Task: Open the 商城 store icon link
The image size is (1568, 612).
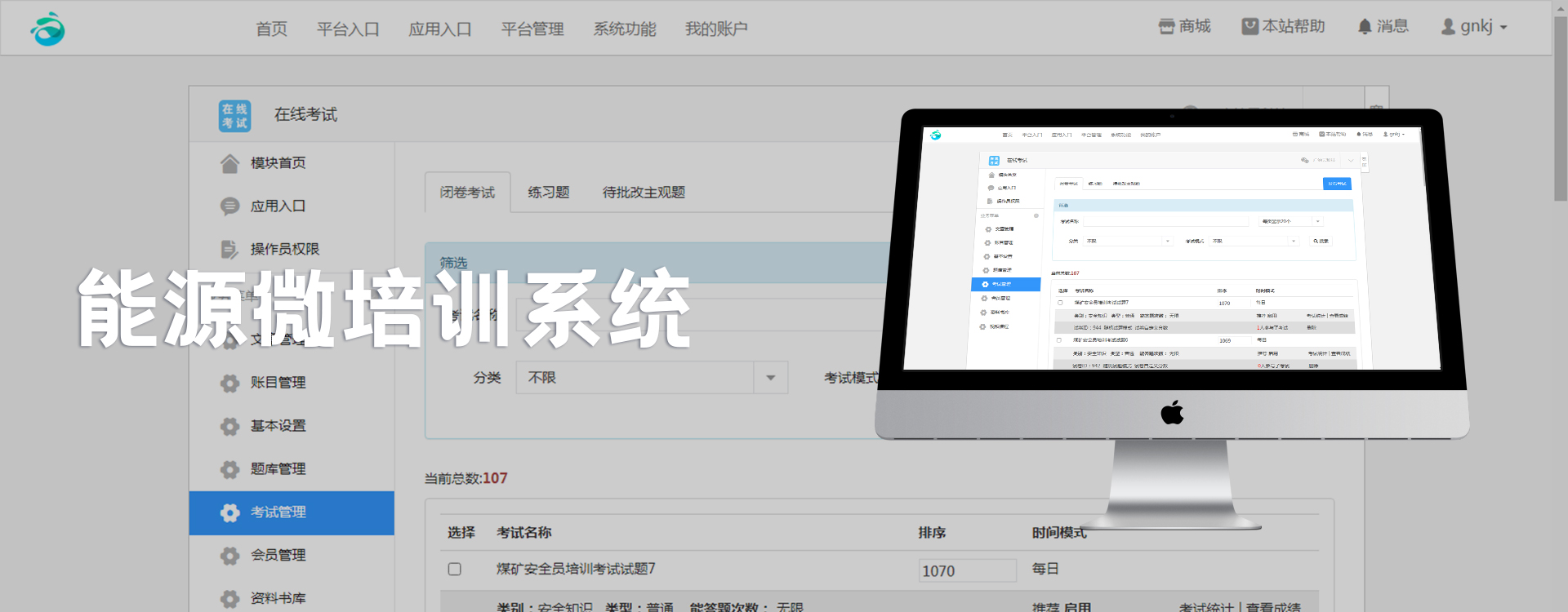Action: (x=1184, y=27)
